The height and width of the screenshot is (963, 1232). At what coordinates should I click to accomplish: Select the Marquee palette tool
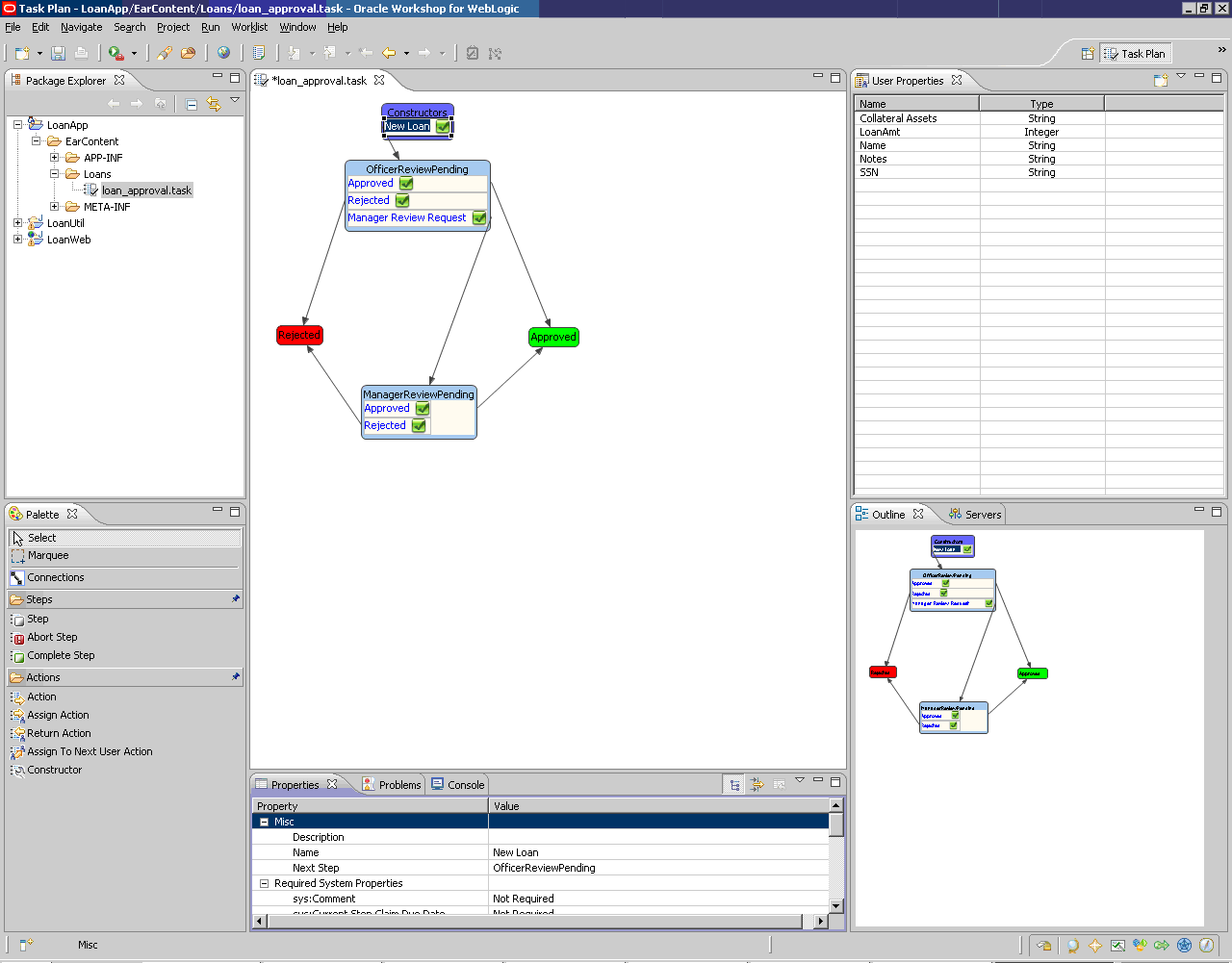point(125,555)
